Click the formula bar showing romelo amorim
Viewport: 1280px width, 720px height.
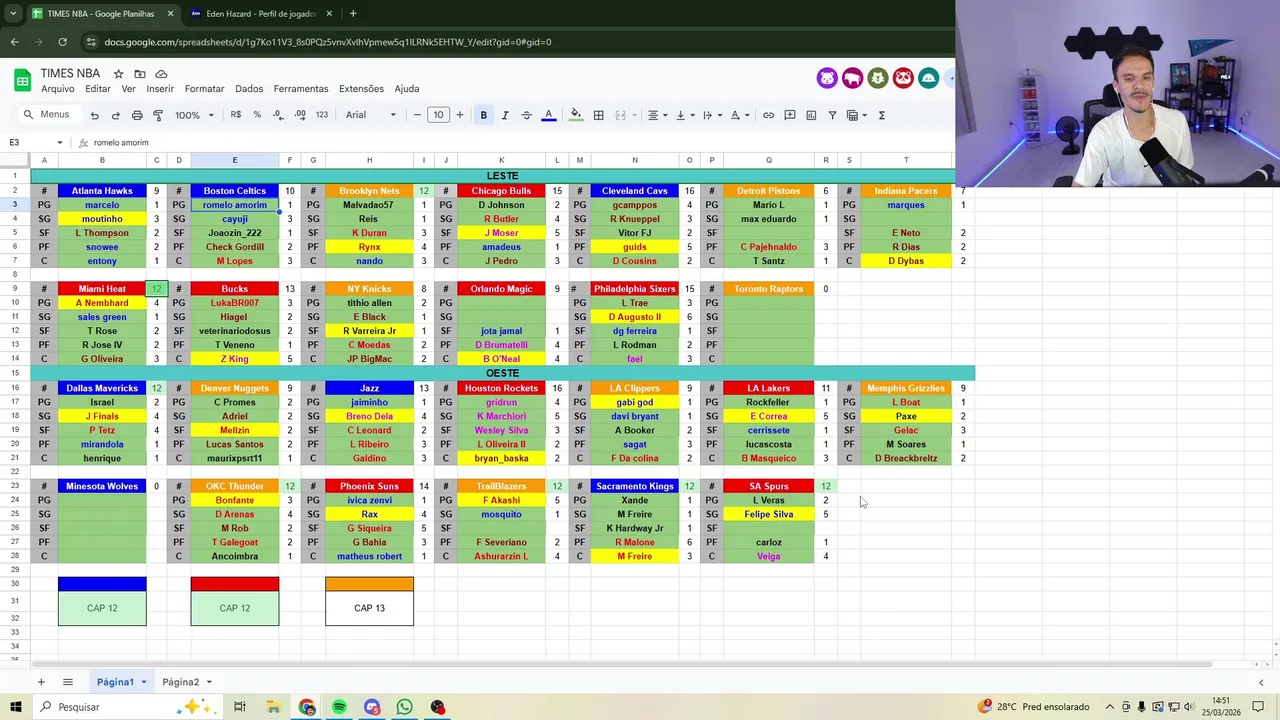coord(520,143)
